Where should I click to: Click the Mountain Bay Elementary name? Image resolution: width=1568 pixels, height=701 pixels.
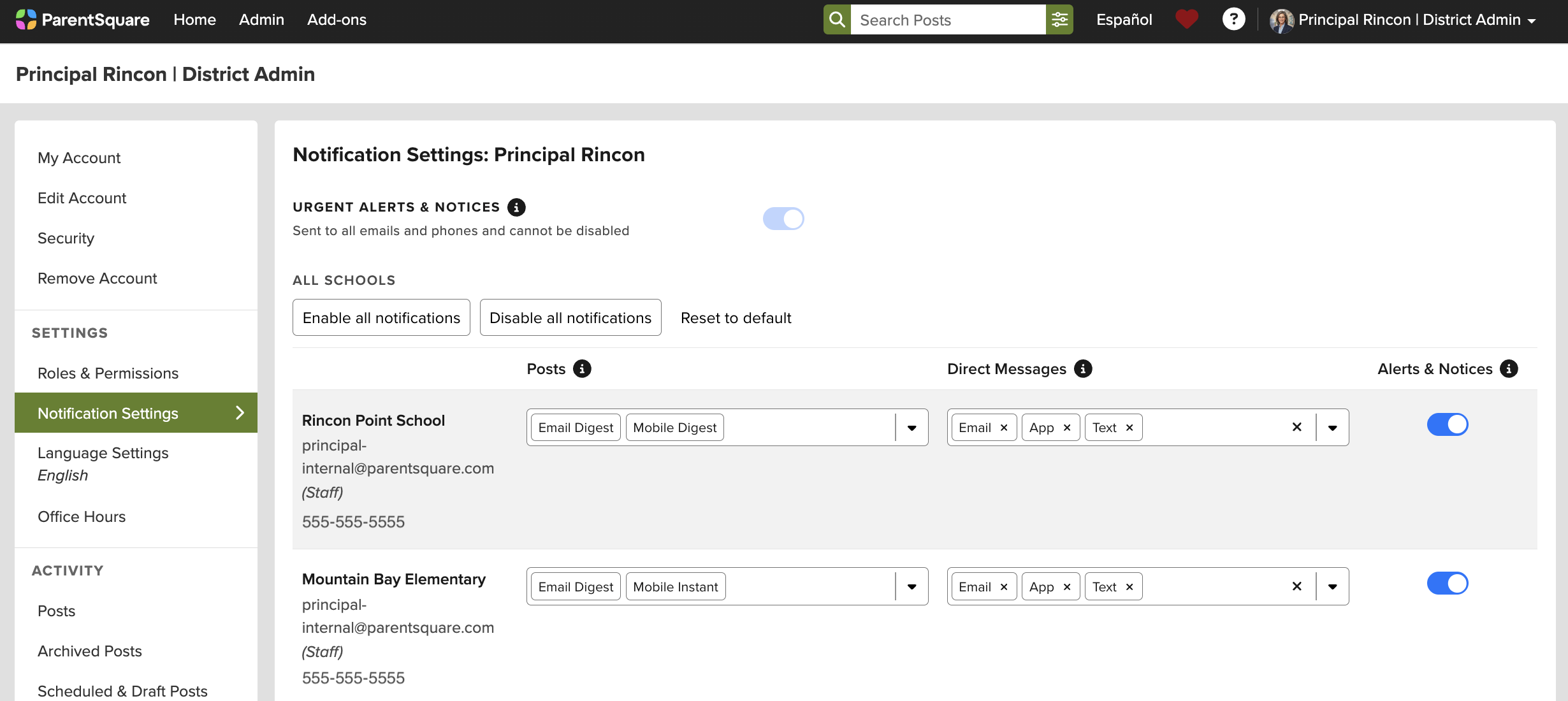click(x=394, y=579)
